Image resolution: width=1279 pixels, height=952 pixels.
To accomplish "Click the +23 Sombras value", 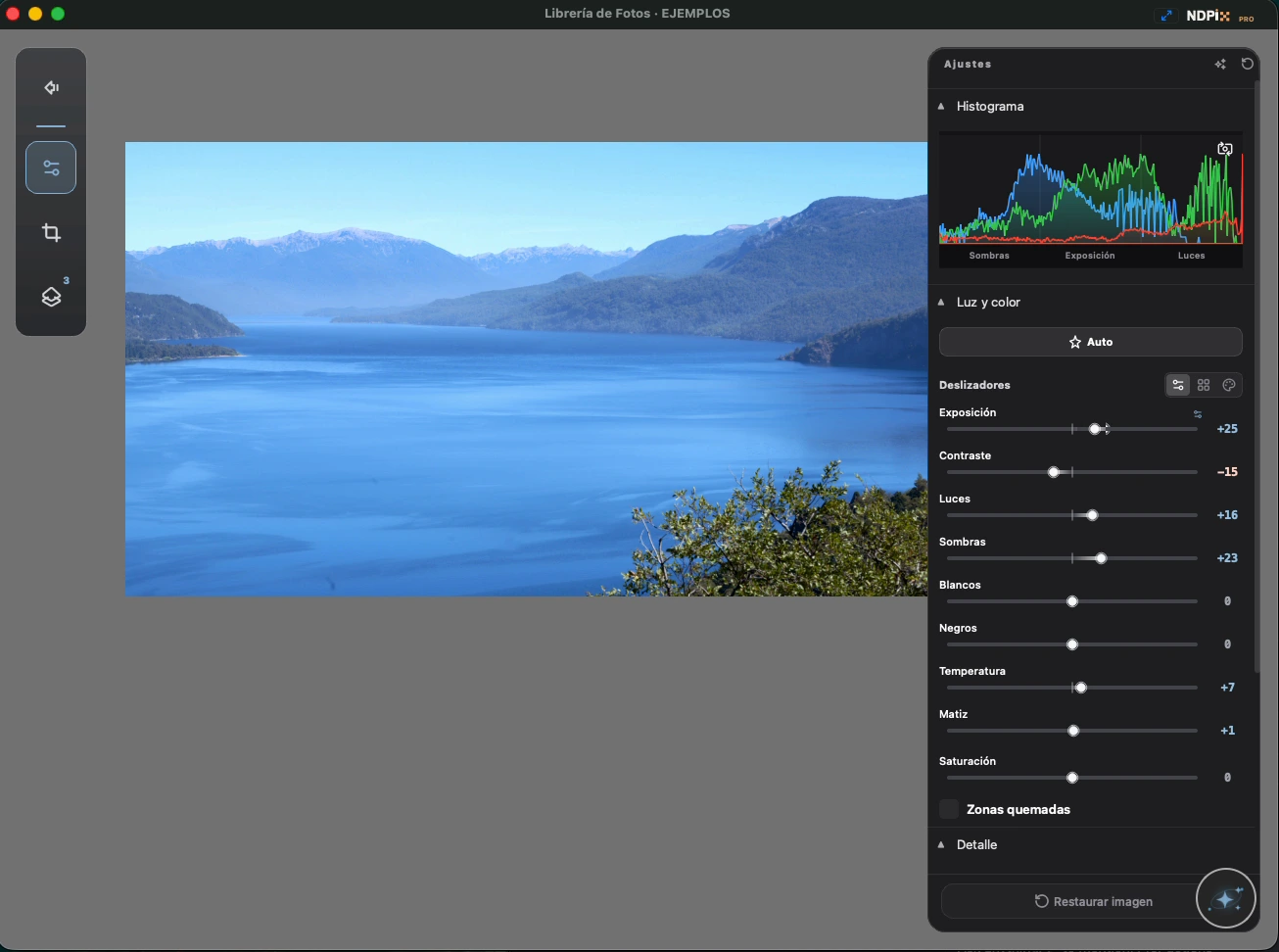I will pos(1227,558).
